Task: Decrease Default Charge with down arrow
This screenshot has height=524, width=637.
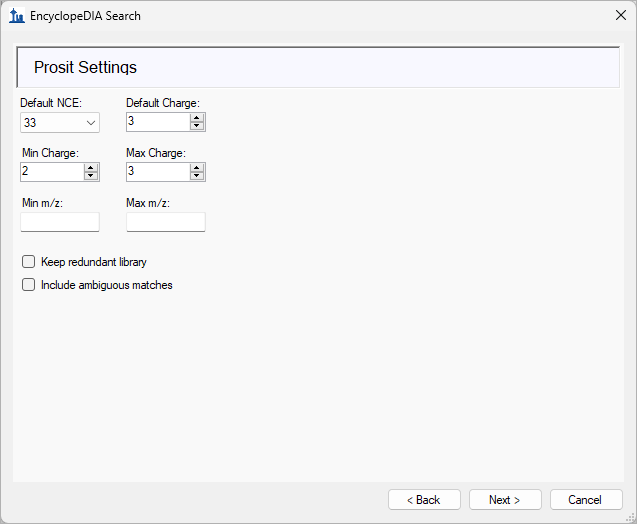Action: [197, 126]
